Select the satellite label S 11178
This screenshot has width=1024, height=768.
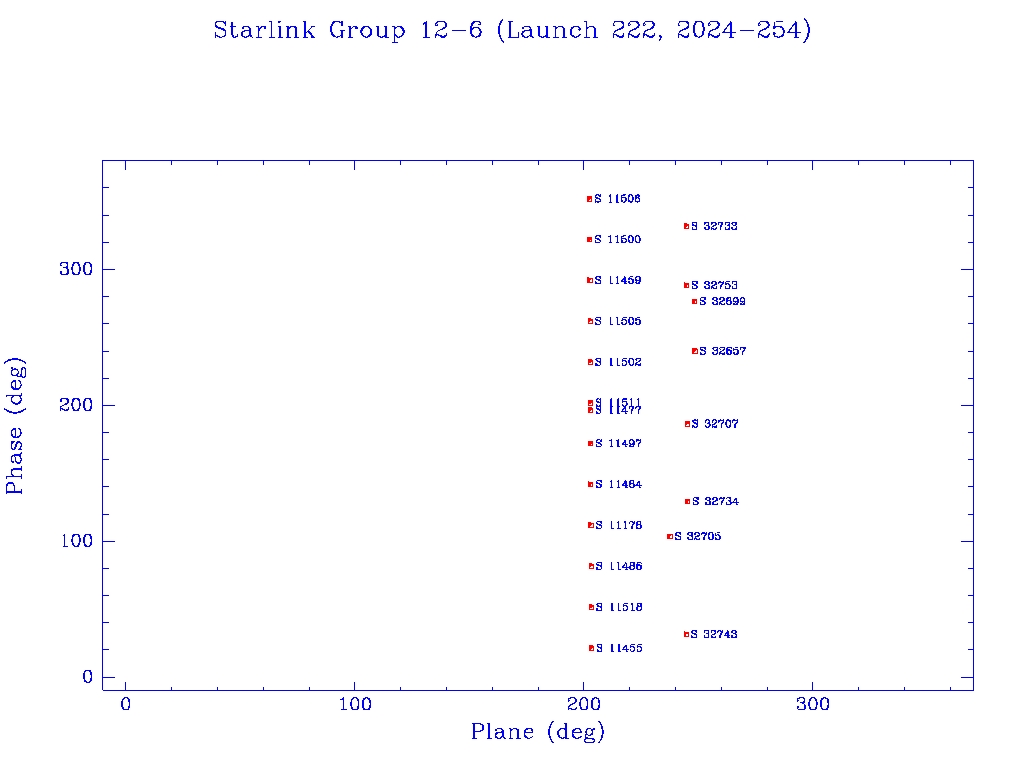point(618,526)
